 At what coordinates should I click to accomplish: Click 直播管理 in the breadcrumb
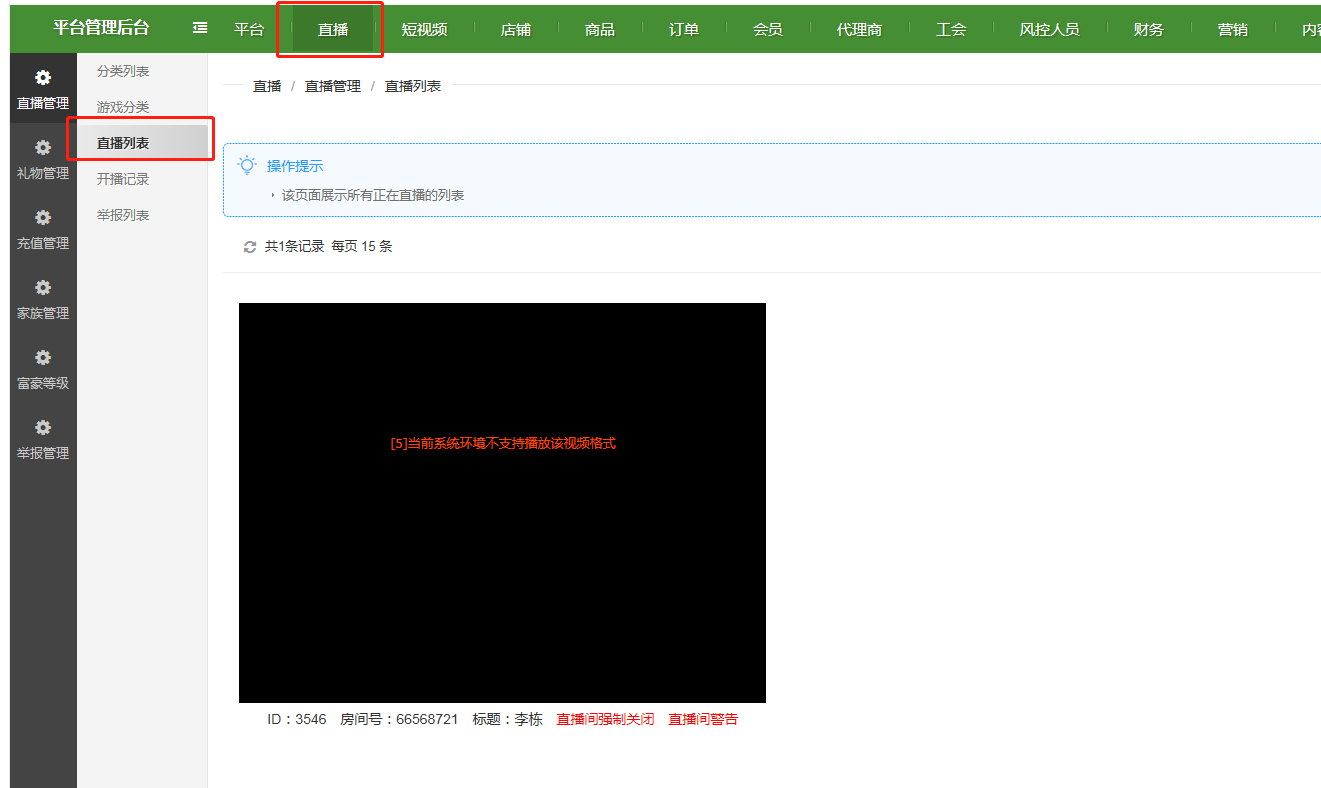coord(332,86)
